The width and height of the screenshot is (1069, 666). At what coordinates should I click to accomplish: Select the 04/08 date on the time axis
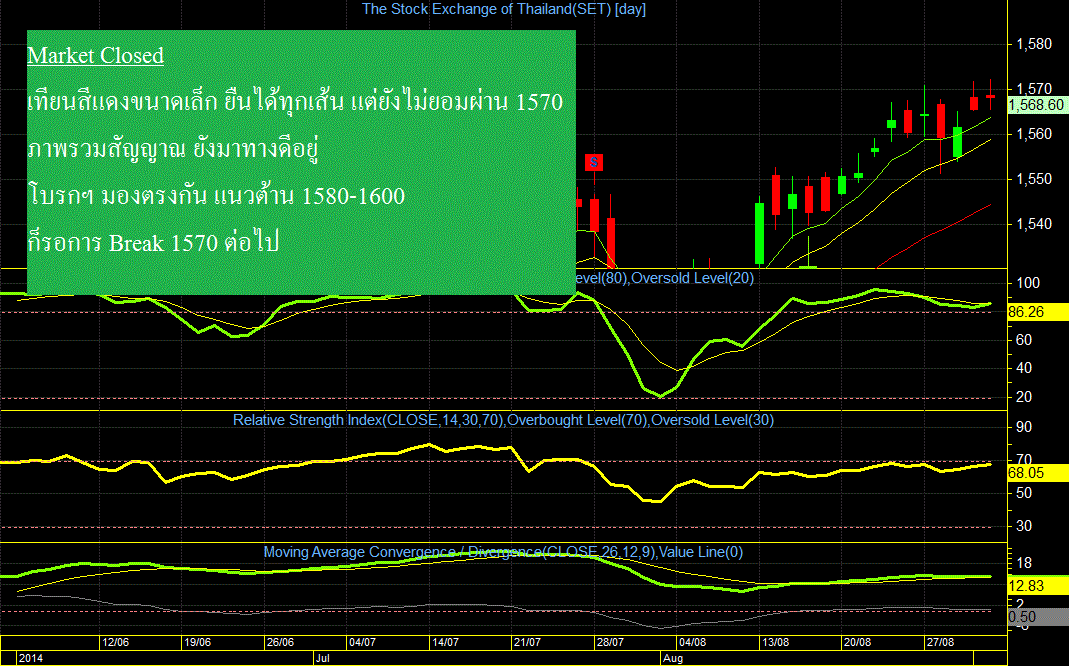point(693,642)
